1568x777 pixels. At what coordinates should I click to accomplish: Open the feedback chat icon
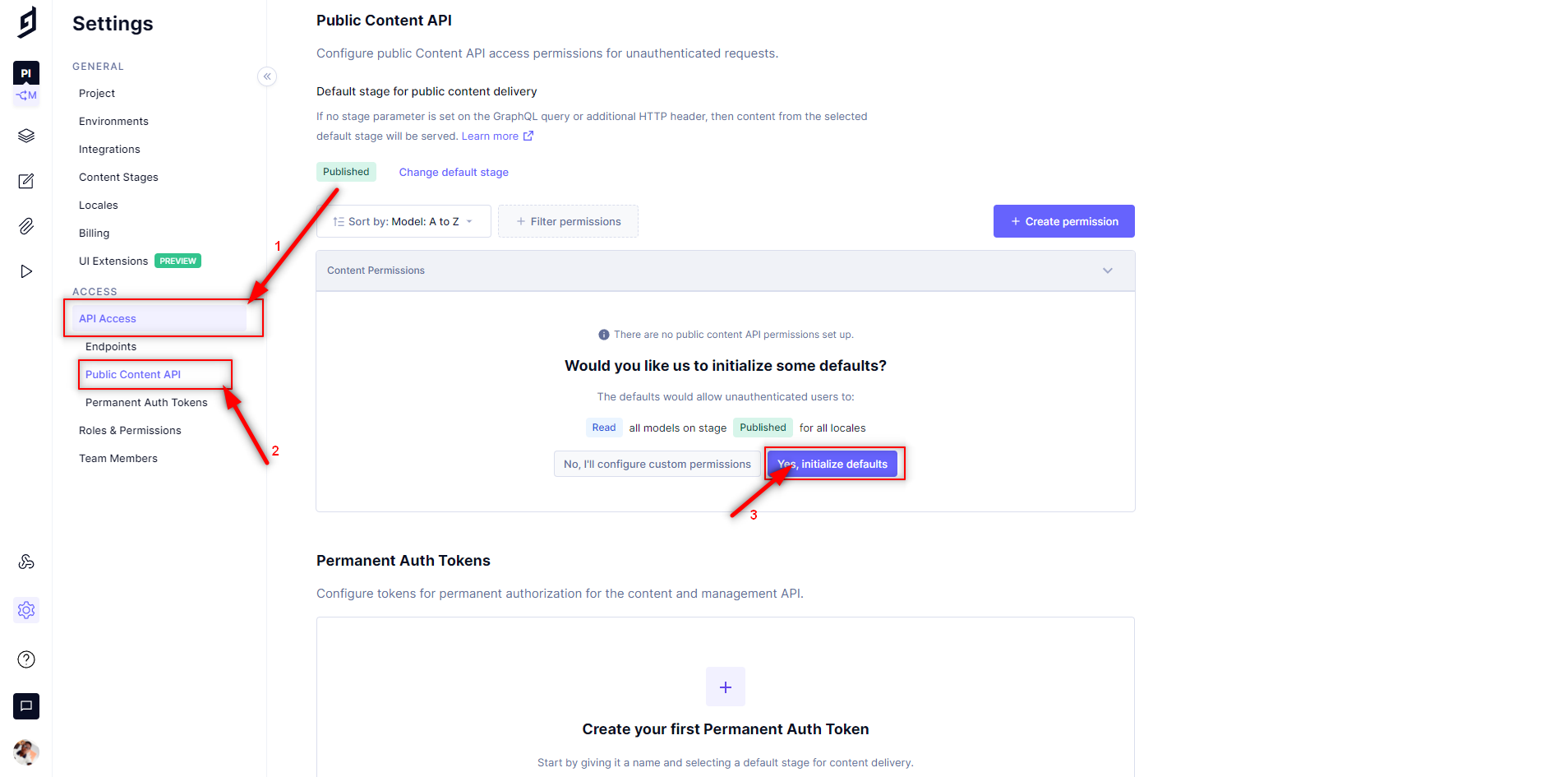[25, 706]
